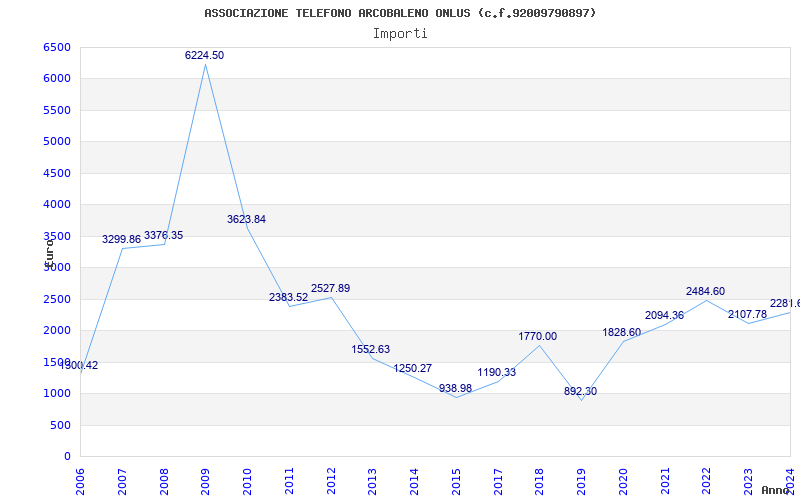The height and width of the screenshot is (500, 800).
Task: Click the 938.98 data label
Action: [456, 388]
